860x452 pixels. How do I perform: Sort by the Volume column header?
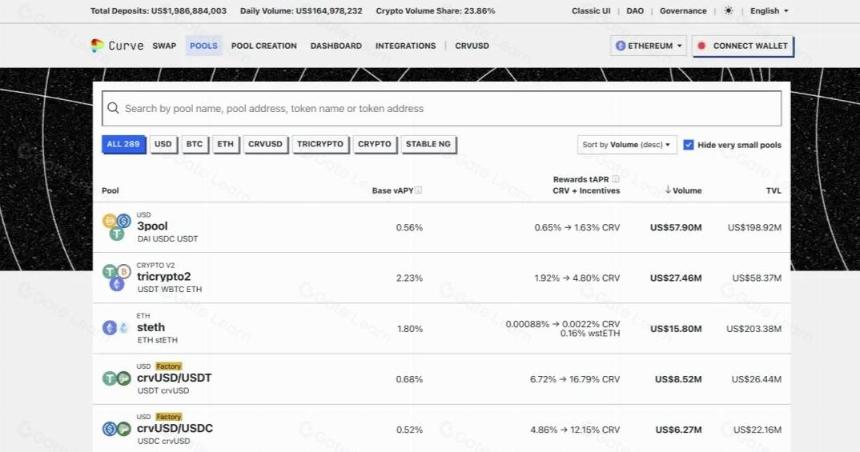[x=683, y=190]
